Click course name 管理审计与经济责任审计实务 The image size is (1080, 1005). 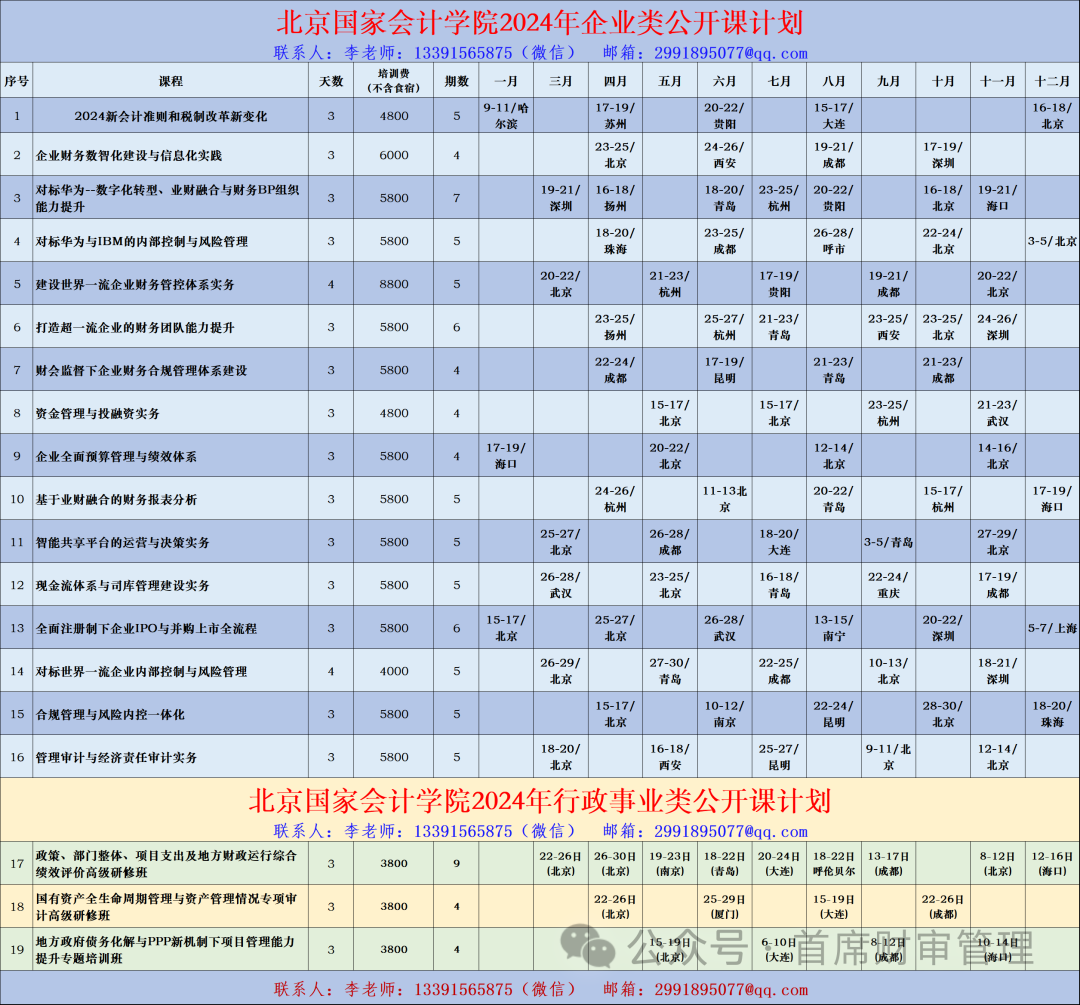point(116,758)
